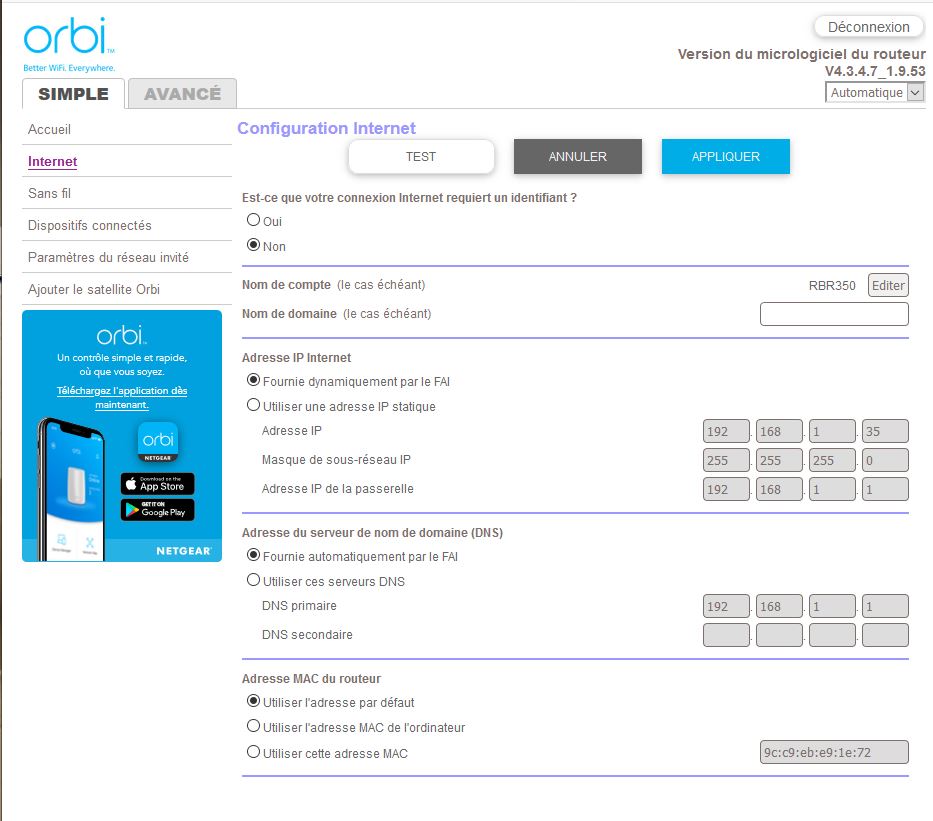Click the Google Play download badge
Viewport: 933px width, 821px height.
pos(158,510)
